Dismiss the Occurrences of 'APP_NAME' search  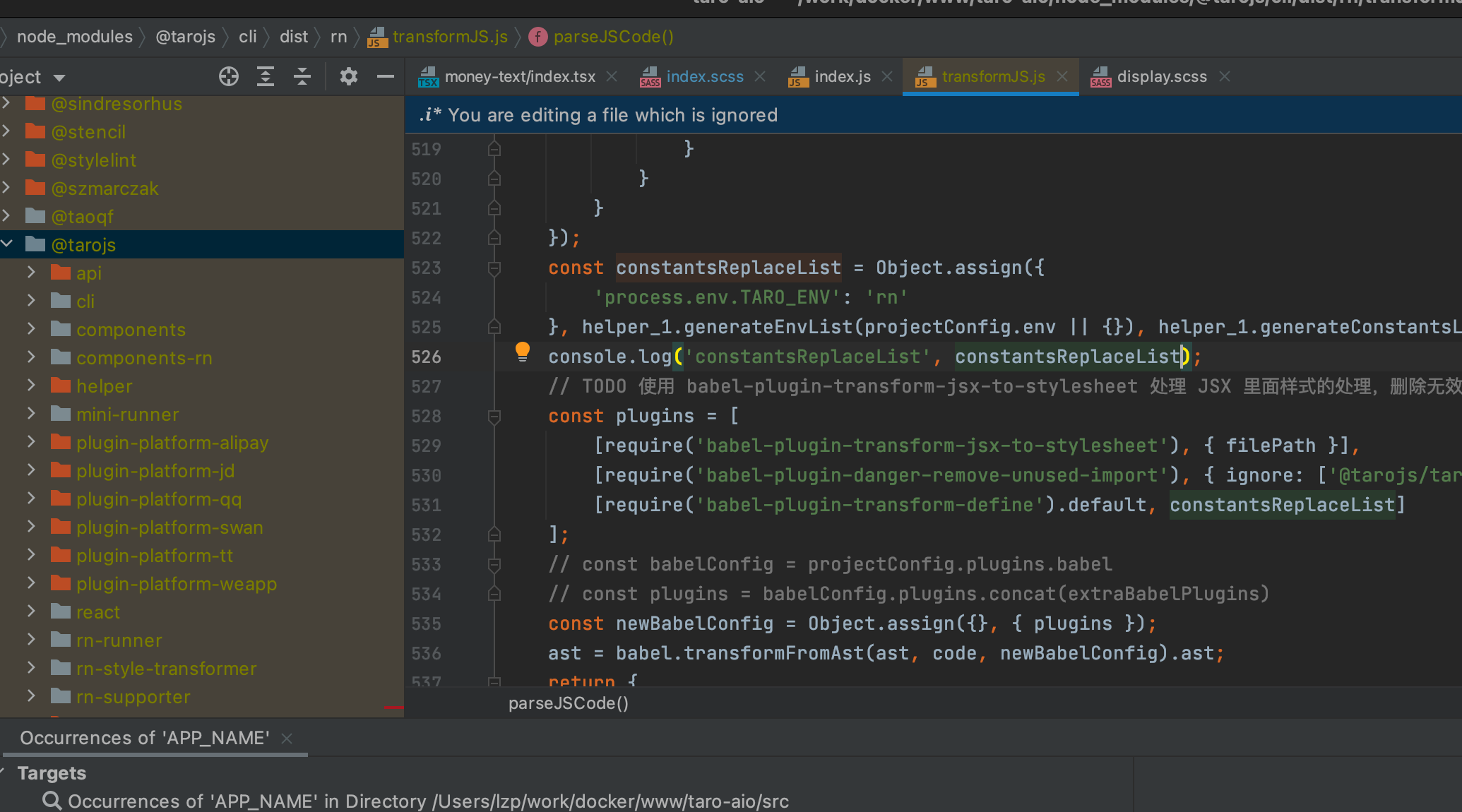[x=287, y=739]
